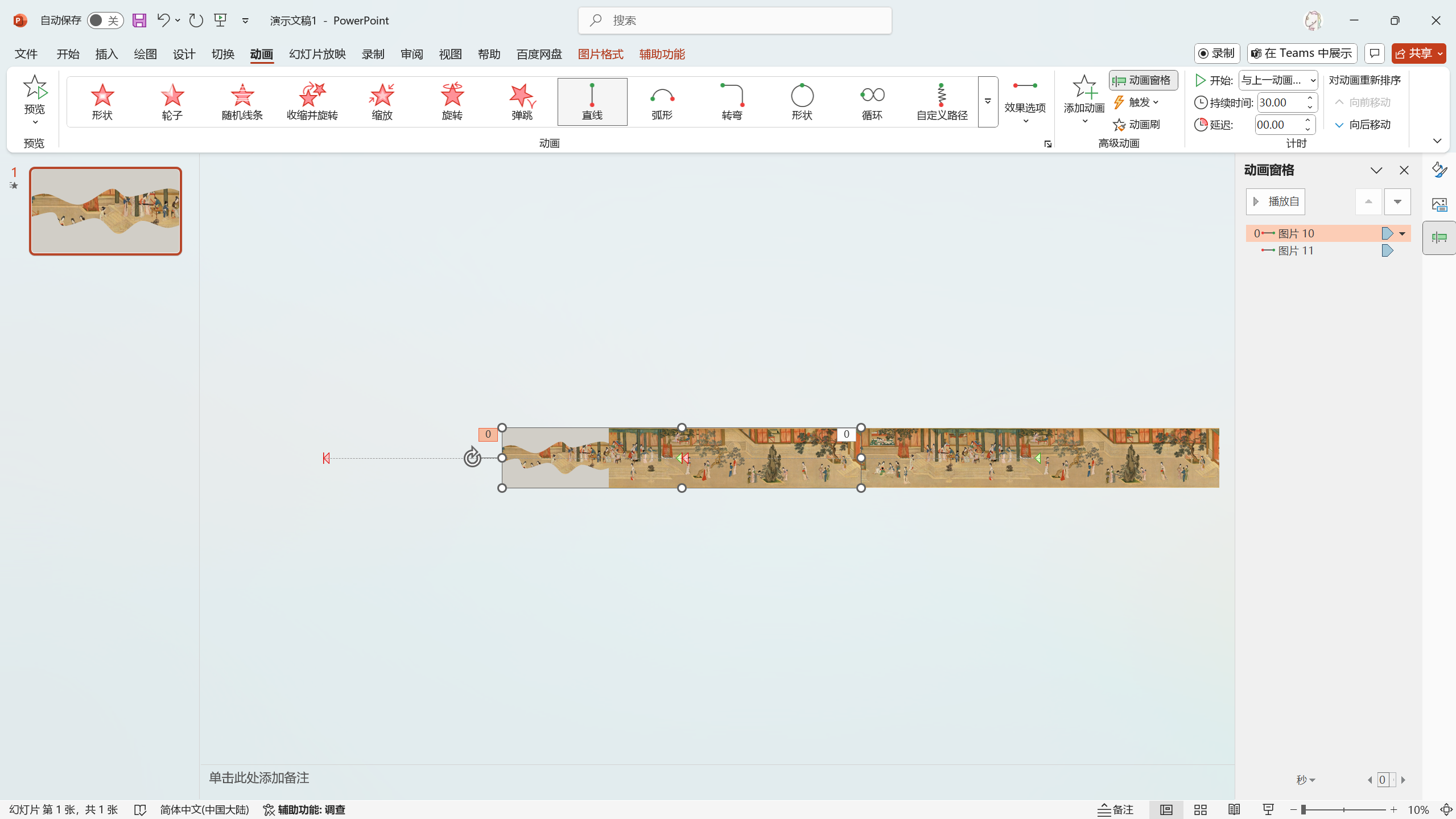This screenshot has height=819, width=1456.
Task: Start slideshow from beginning icon
Action: (220, 20)
